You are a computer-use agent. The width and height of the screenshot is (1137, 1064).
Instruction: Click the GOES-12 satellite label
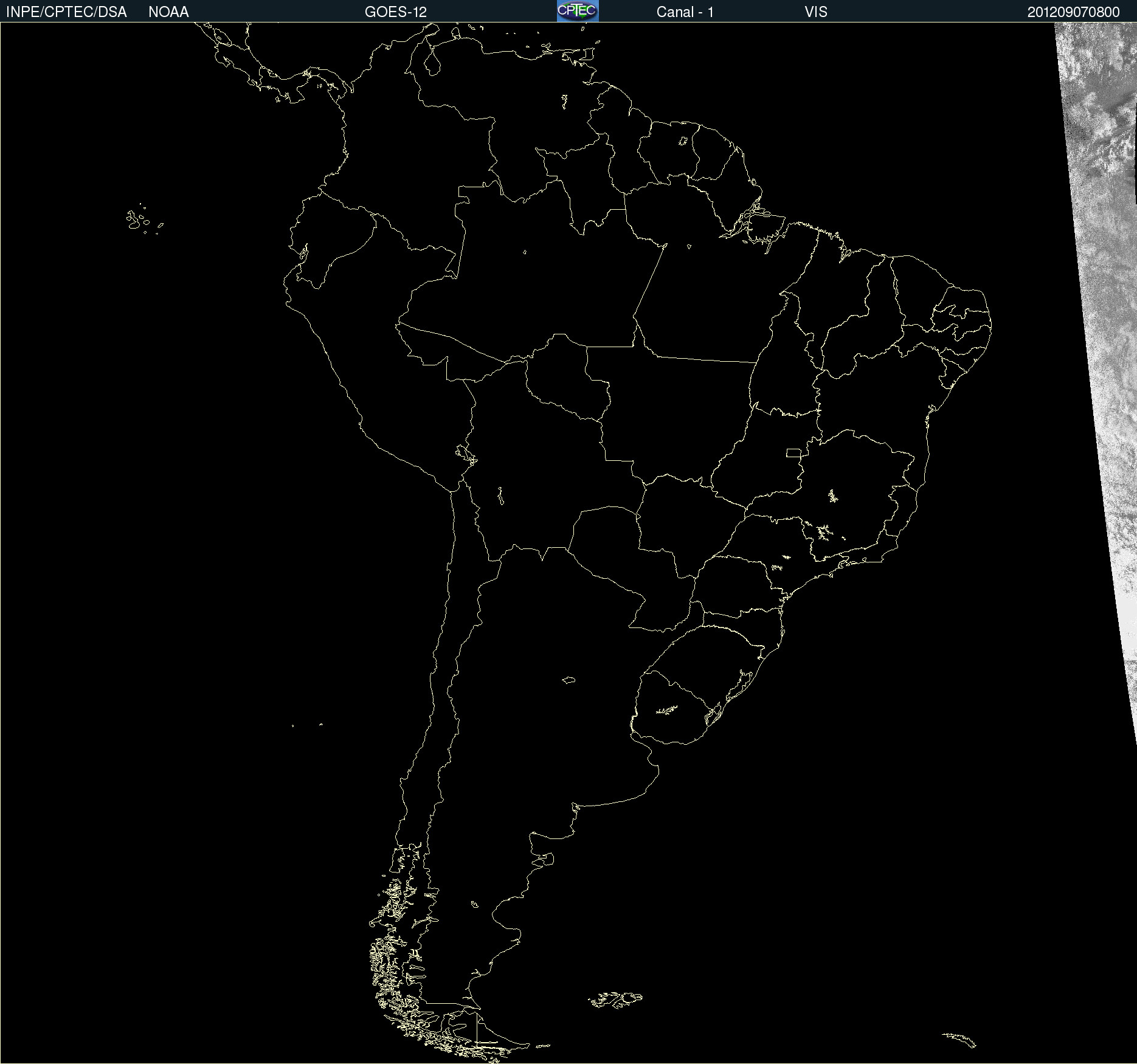396,12
